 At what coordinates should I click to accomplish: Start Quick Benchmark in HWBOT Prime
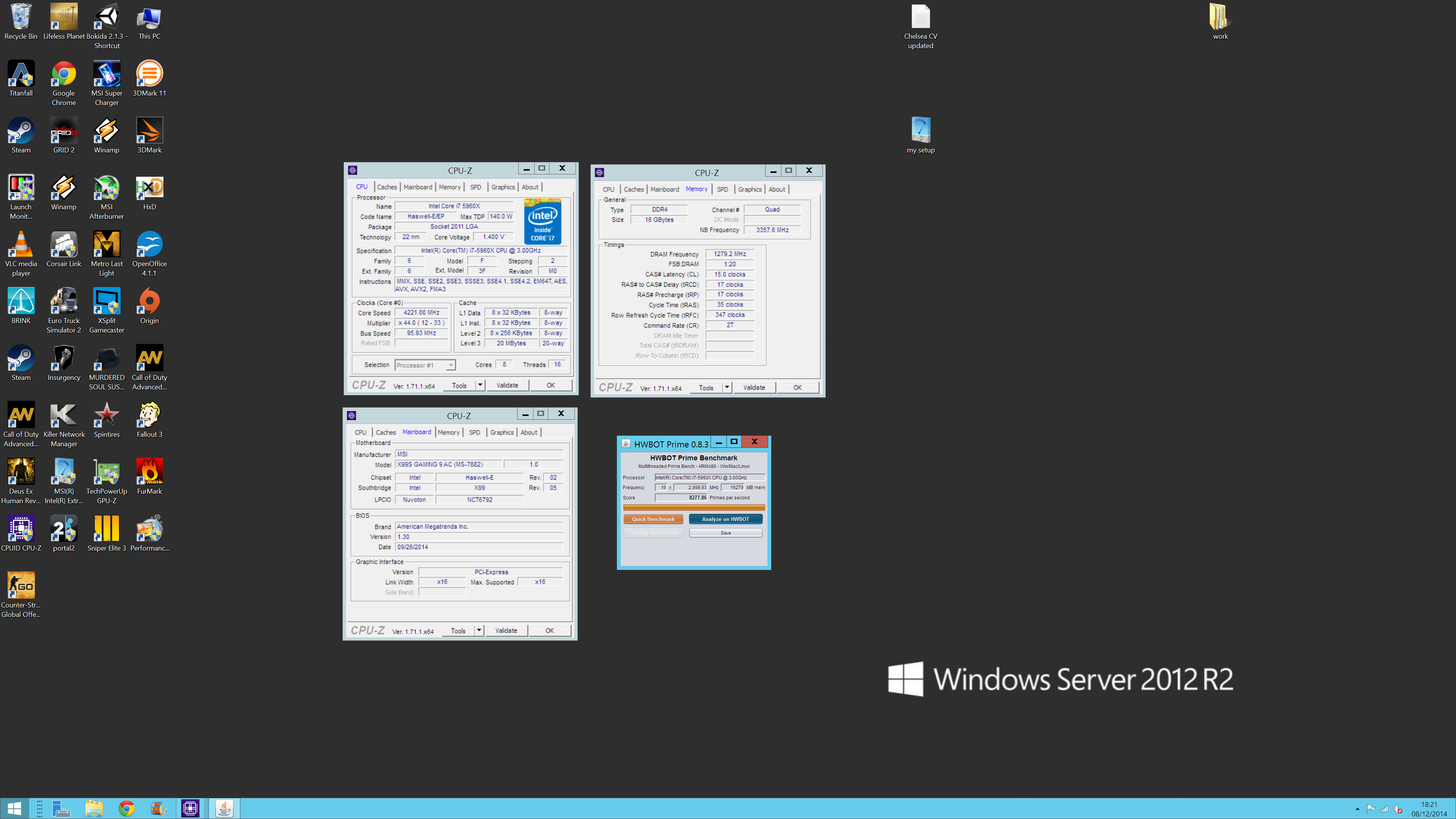click(x=653, y=519)
